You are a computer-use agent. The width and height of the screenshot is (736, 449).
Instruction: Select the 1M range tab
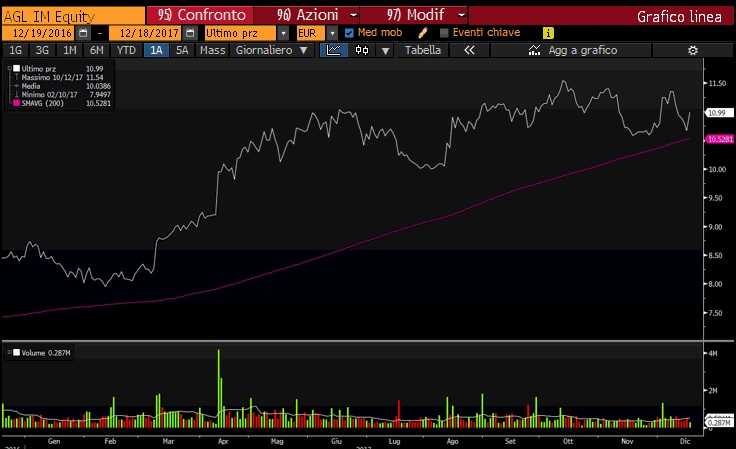(69, 50)
